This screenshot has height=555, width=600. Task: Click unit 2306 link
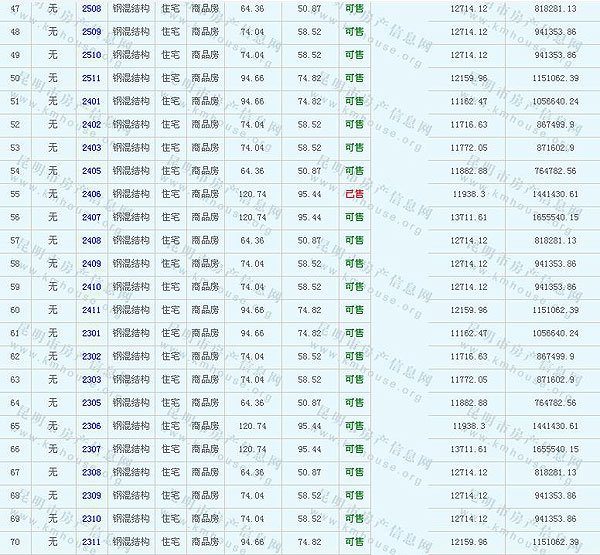click(91, 426)
